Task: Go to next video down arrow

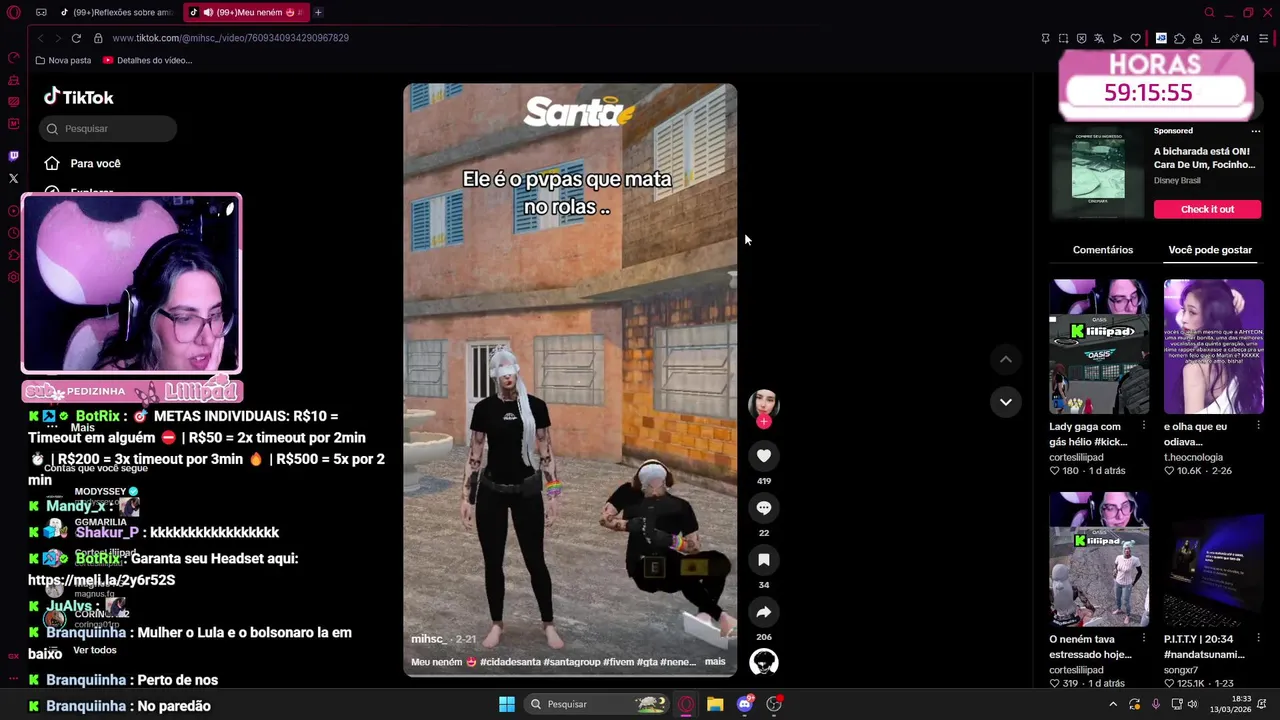Action: (x=1006, y=402)
